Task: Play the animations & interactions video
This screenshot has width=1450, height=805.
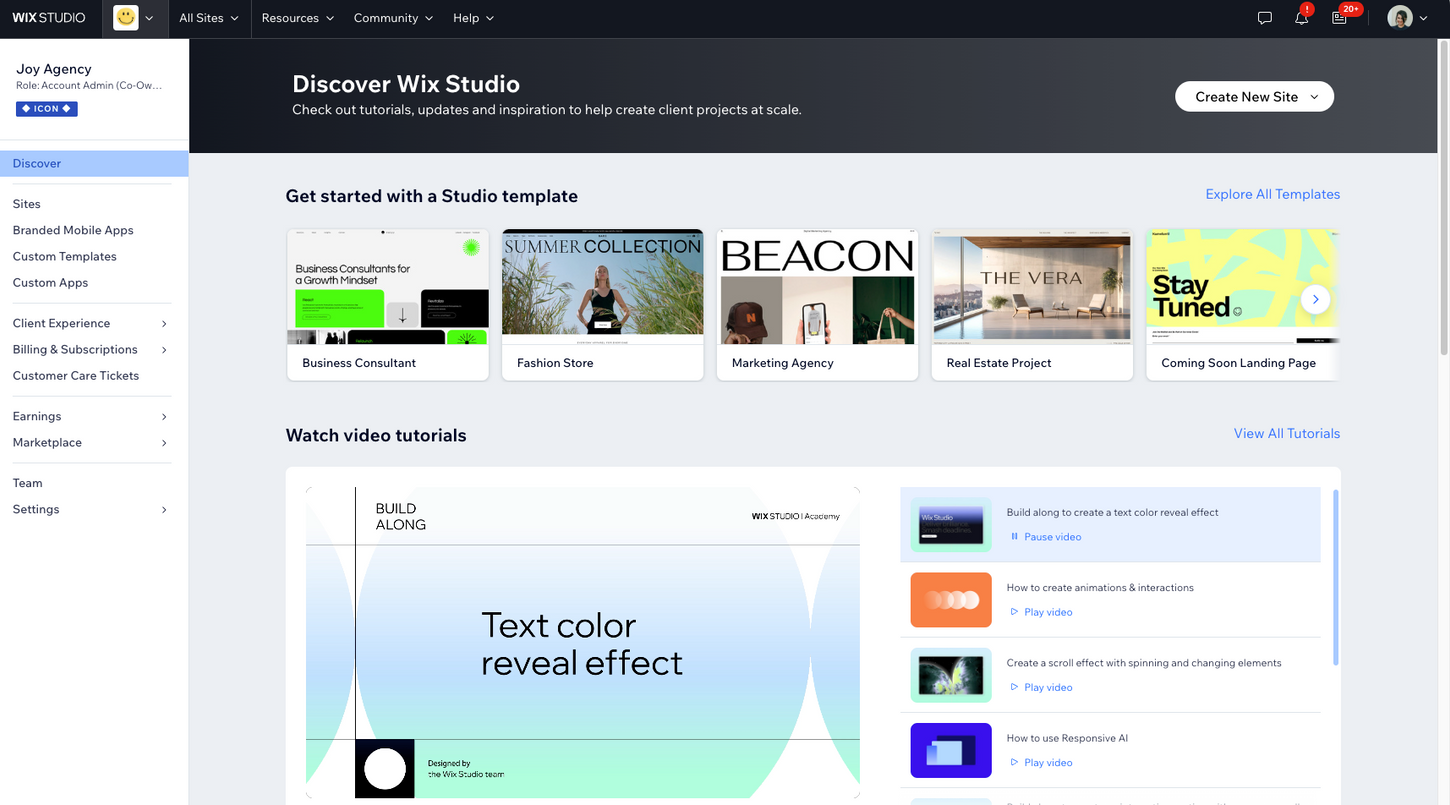Action: tap(1041, 612)
